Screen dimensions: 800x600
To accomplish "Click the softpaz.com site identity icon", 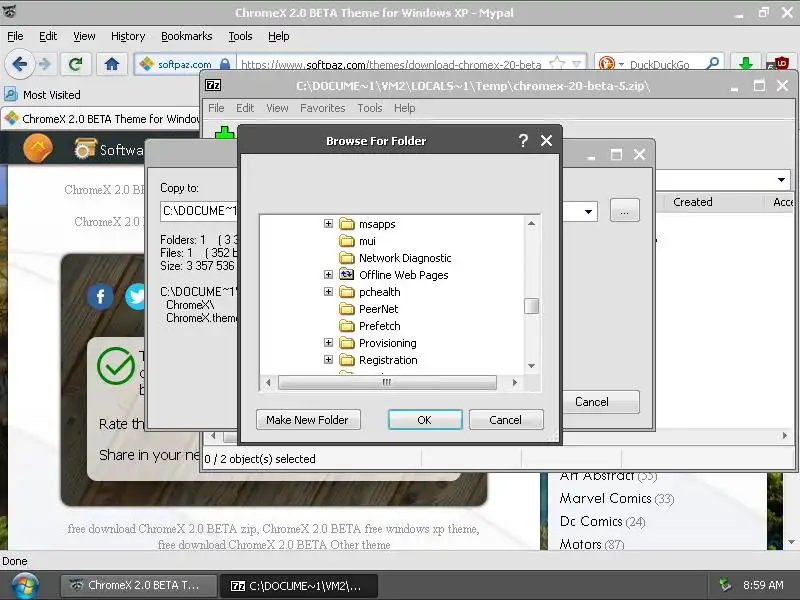I will click(146, 64).
